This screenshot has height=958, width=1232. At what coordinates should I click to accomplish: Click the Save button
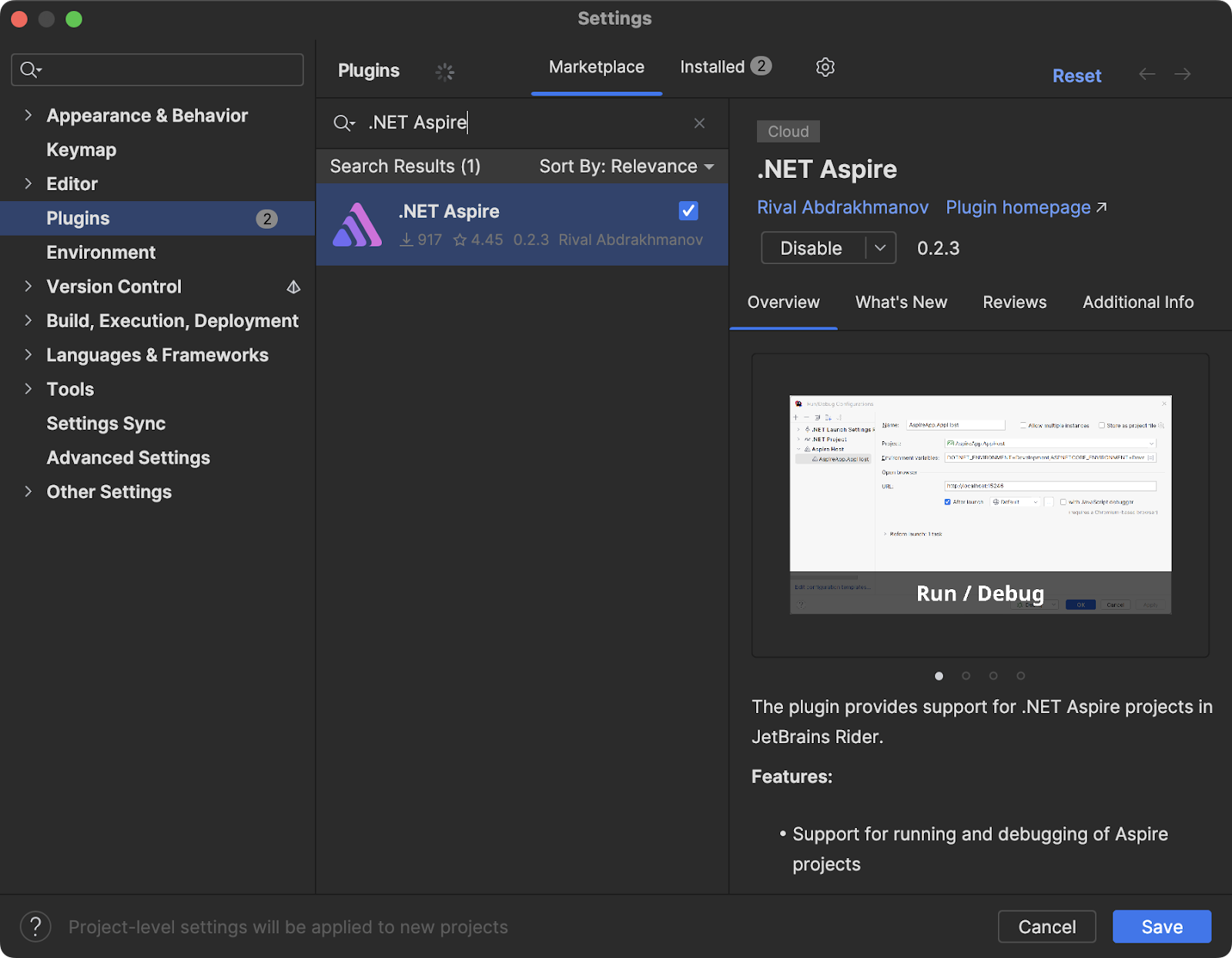click(1162, 926)
